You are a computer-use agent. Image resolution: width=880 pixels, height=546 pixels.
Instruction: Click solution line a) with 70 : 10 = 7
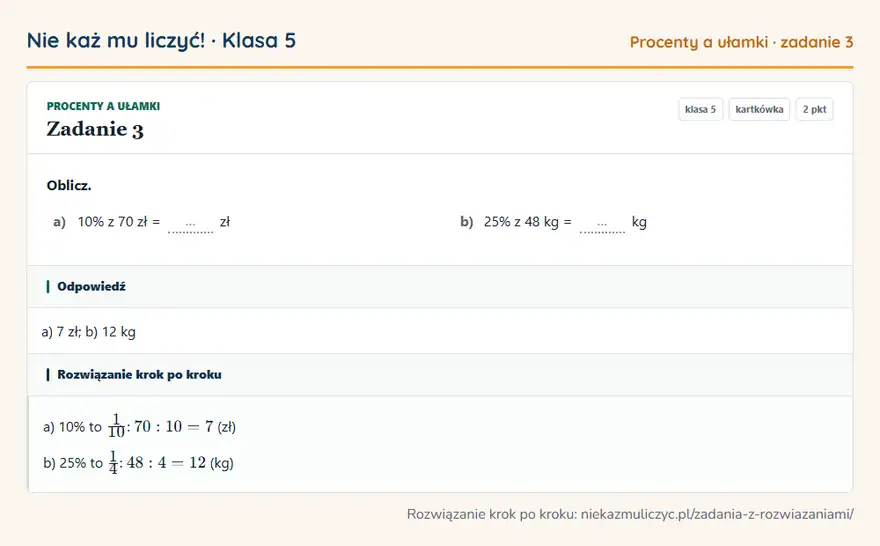coord(140,426)
